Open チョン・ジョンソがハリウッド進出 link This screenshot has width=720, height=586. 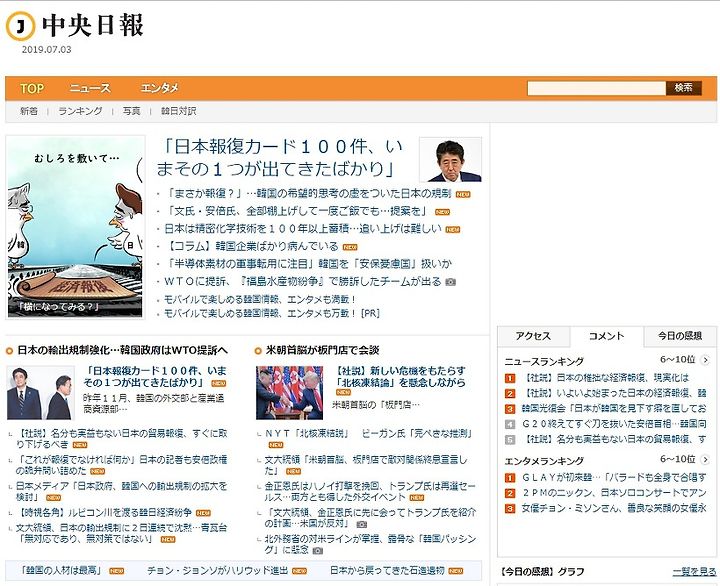point(217,571)
